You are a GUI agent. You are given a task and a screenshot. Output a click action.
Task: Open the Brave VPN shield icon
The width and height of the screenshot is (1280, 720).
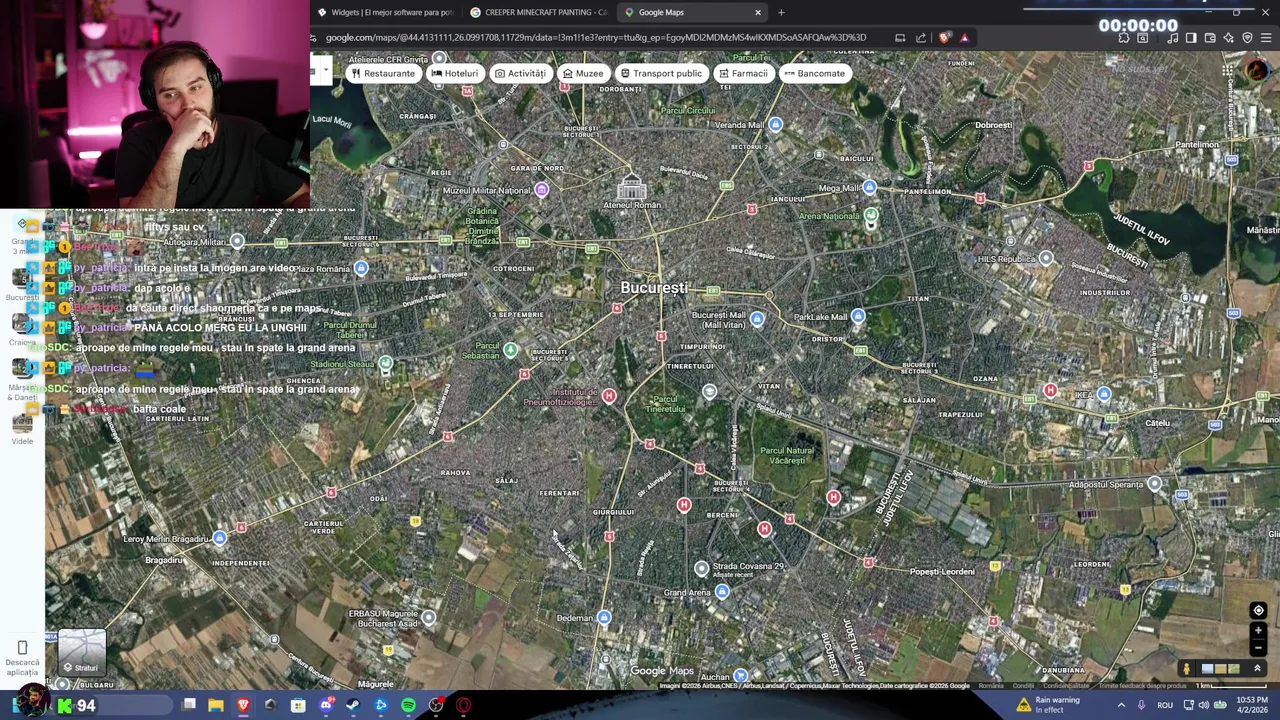(1248, 38)
